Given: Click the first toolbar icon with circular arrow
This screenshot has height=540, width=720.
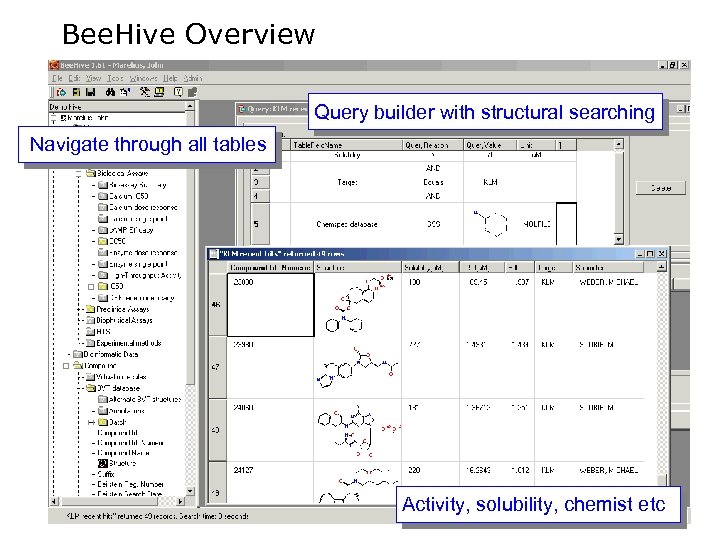Looking at the screenshot, I should tap(61, 92).
